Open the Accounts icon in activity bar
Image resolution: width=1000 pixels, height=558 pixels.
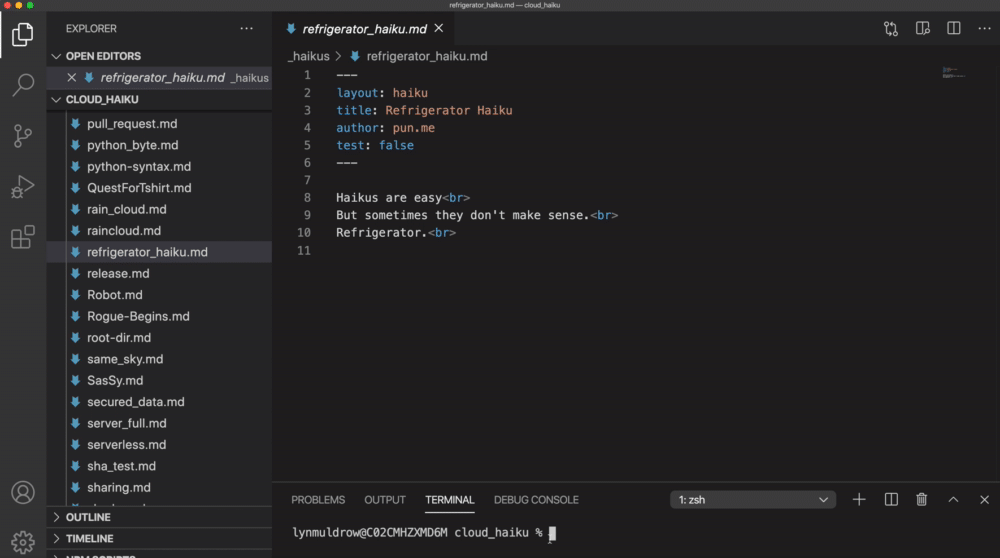coord(22,492)
